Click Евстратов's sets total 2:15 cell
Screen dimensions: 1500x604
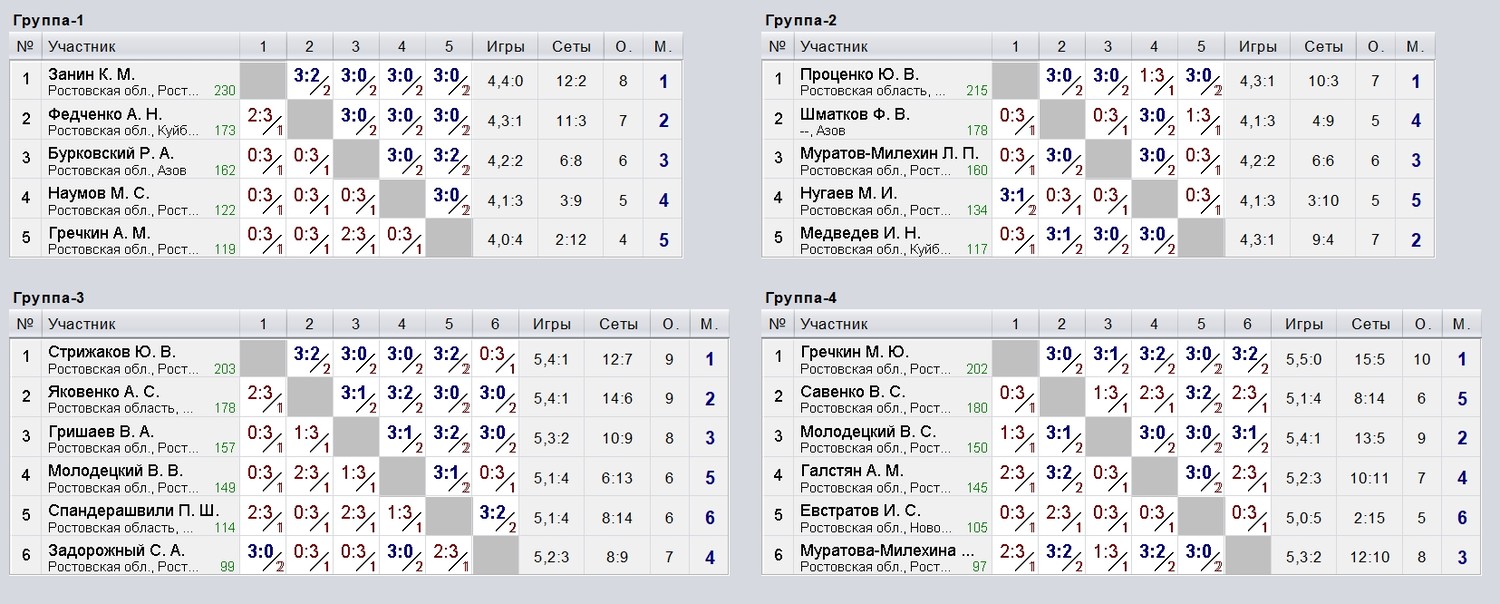tap(1371, 517)
